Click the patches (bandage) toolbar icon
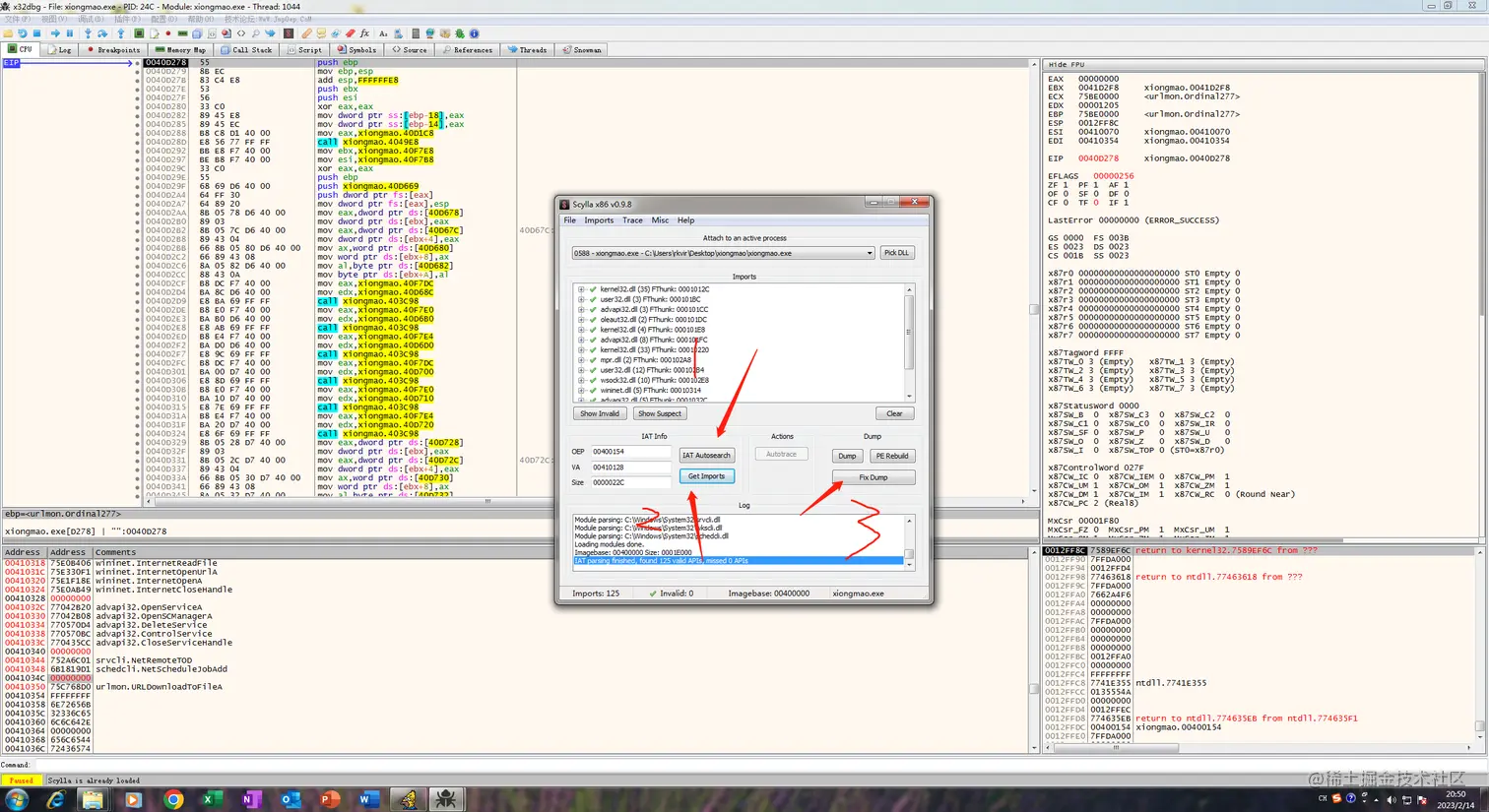The height and width of the screenshot is (812, 1489). (x=306, y=33)
